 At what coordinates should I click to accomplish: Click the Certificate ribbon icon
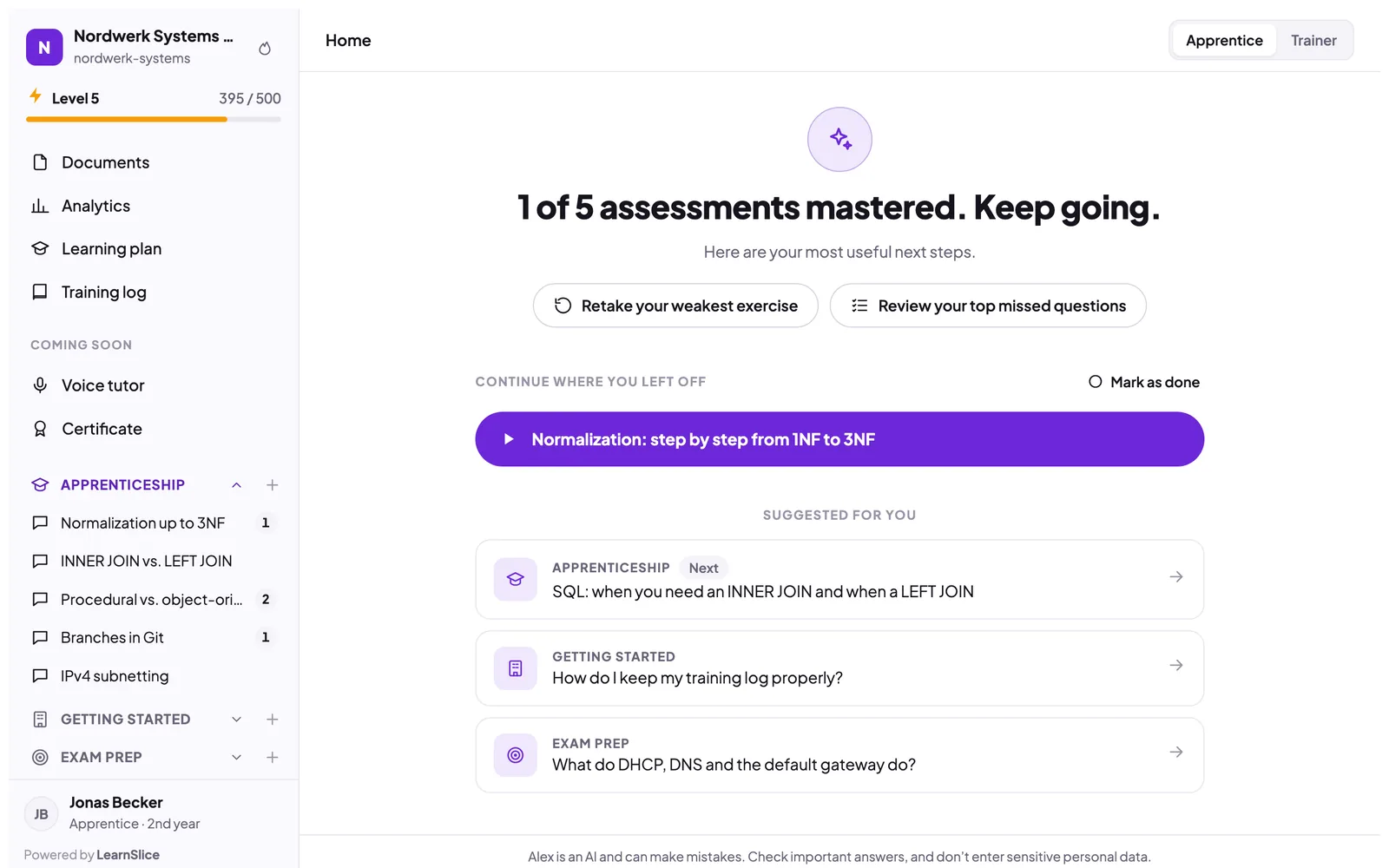click(x=40, y=429)
